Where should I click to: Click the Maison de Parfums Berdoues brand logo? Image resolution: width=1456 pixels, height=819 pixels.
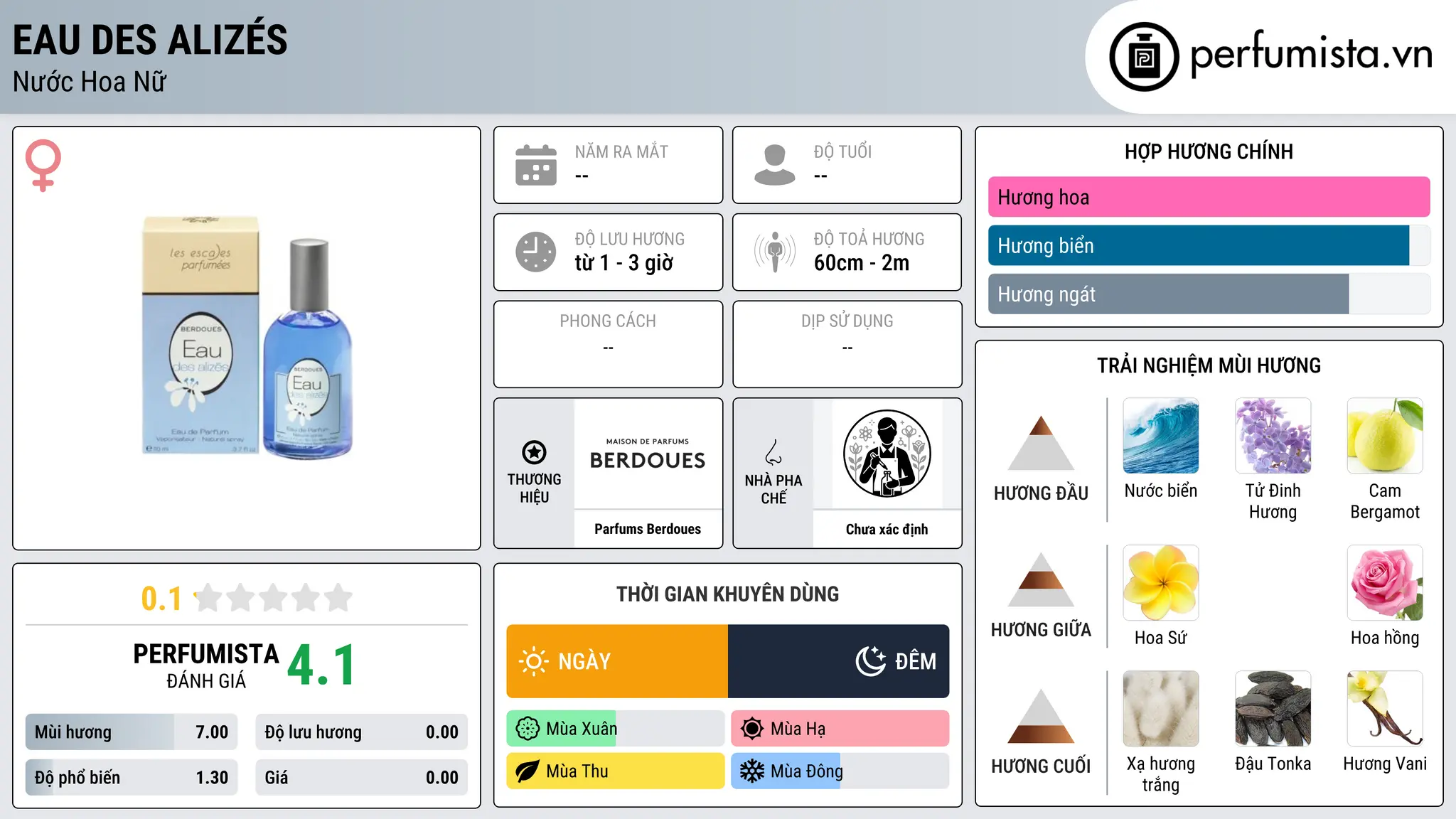coord(648,454)
